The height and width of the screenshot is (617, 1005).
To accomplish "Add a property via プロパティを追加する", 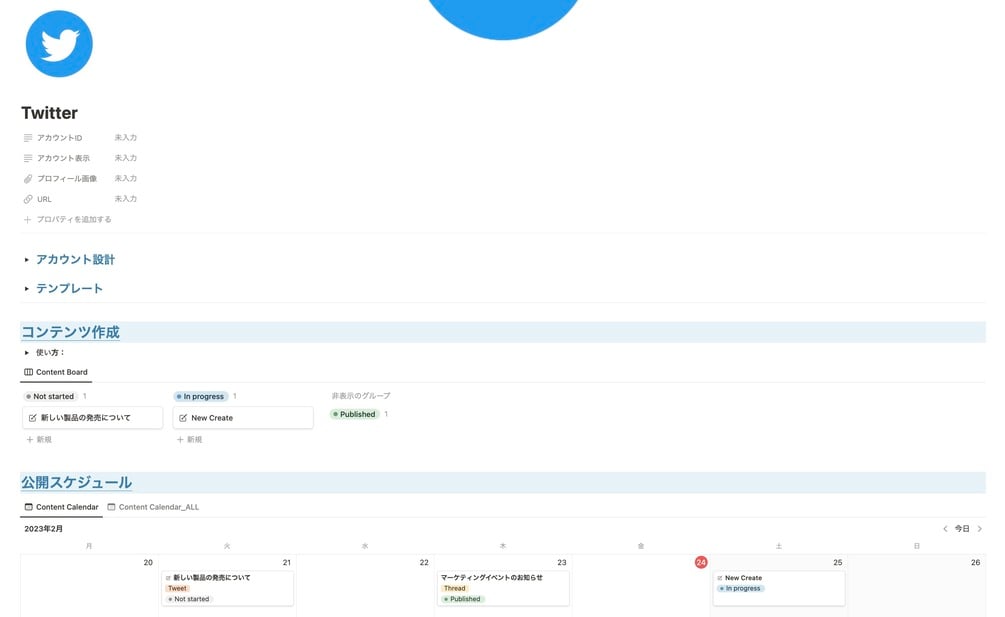I will pyautogui.click(x=67, y=219).
